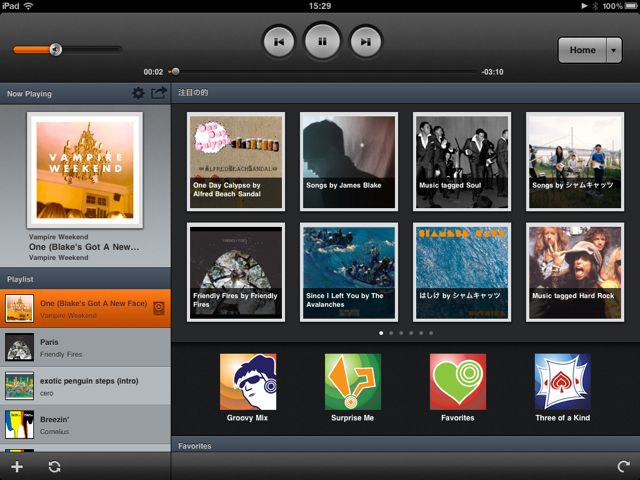
Task: Open Friendly Fires by Friendly Fires tile
Action: [236, 272]
